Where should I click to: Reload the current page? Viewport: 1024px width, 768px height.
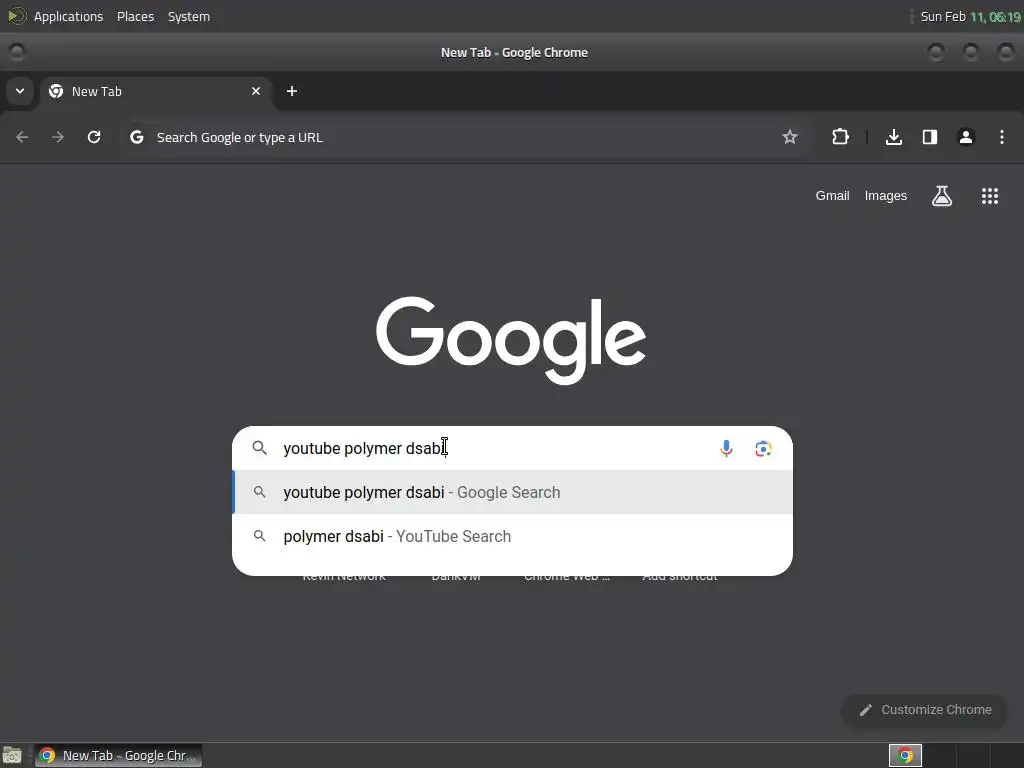pos(94,137)
